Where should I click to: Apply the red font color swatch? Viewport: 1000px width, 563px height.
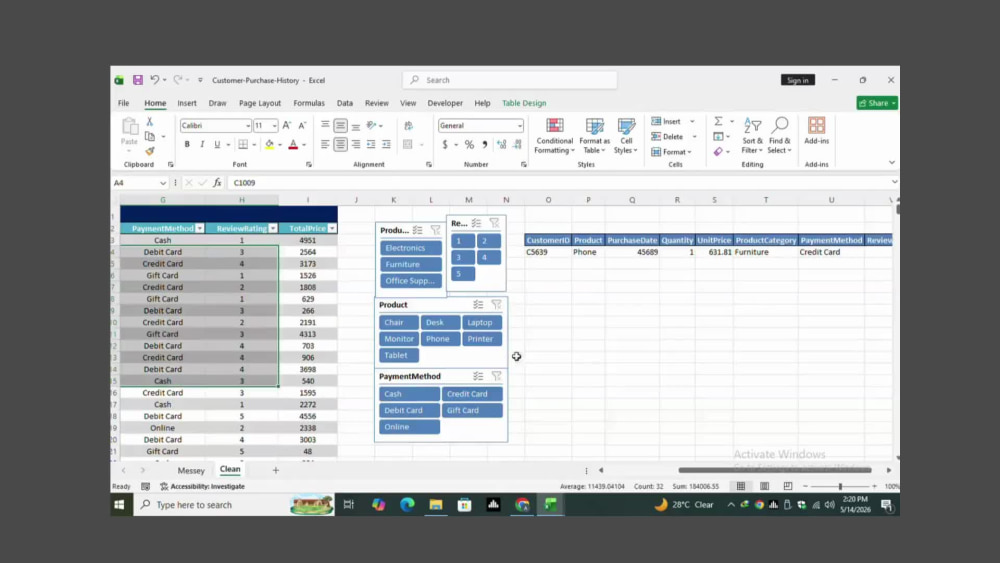coord(293,145)
